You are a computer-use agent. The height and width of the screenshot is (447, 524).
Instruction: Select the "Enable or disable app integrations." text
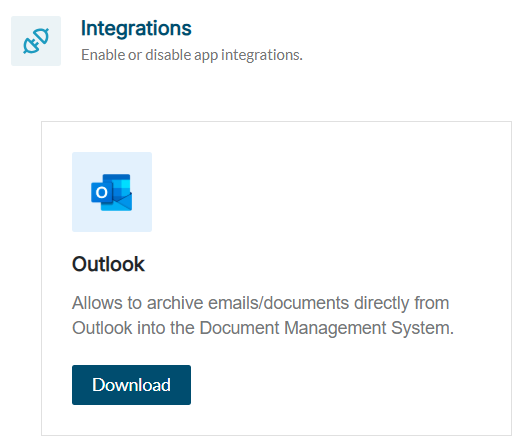192,55
